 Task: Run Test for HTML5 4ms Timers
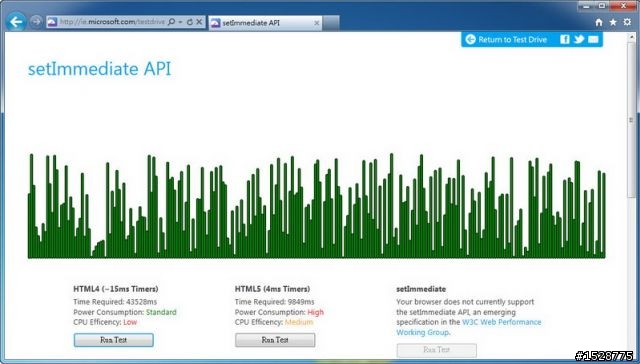coord(275,340)
